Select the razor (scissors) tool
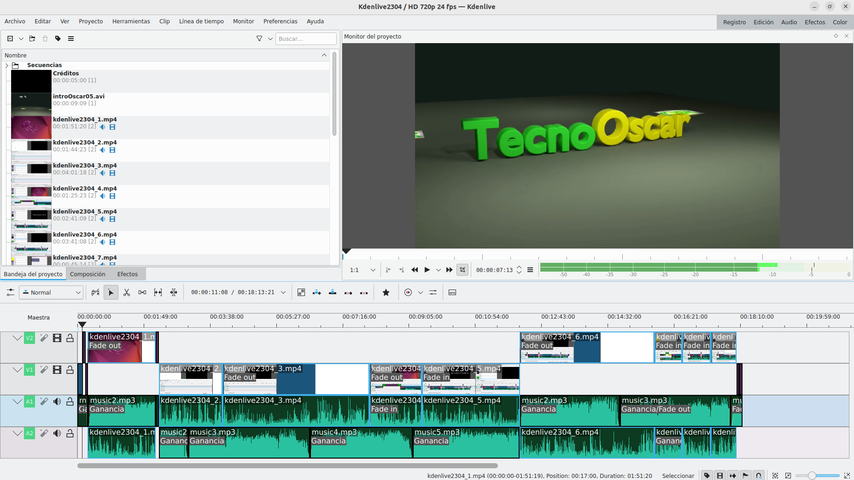 click(x=126, y=293)
